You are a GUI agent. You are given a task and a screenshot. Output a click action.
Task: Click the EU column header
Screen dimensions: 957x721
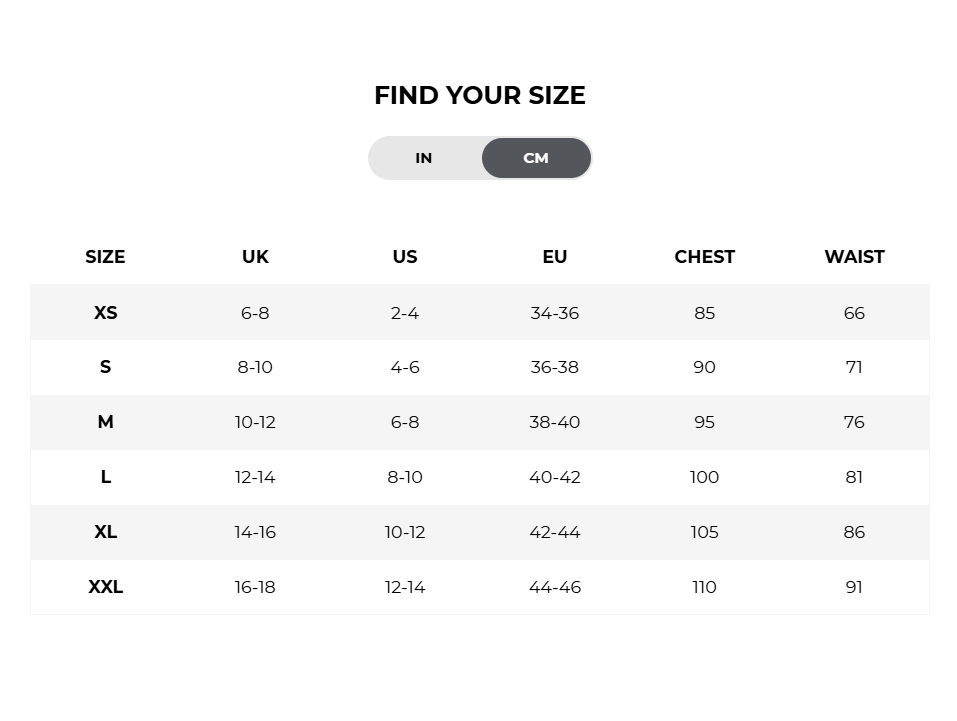pyautogui.click(x=555, y=257)
